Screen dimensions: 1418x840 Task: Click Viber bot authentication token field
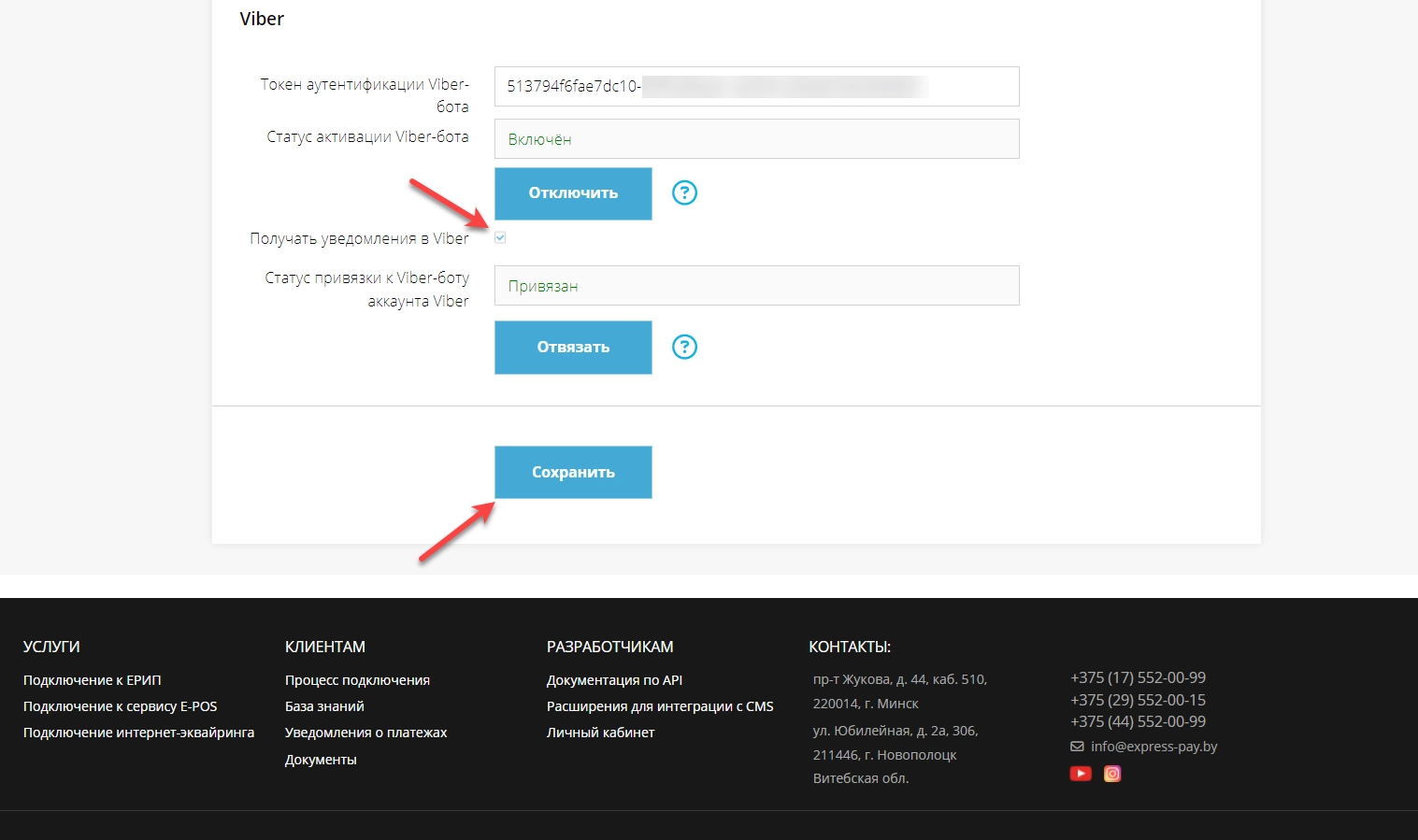point(756,86)
